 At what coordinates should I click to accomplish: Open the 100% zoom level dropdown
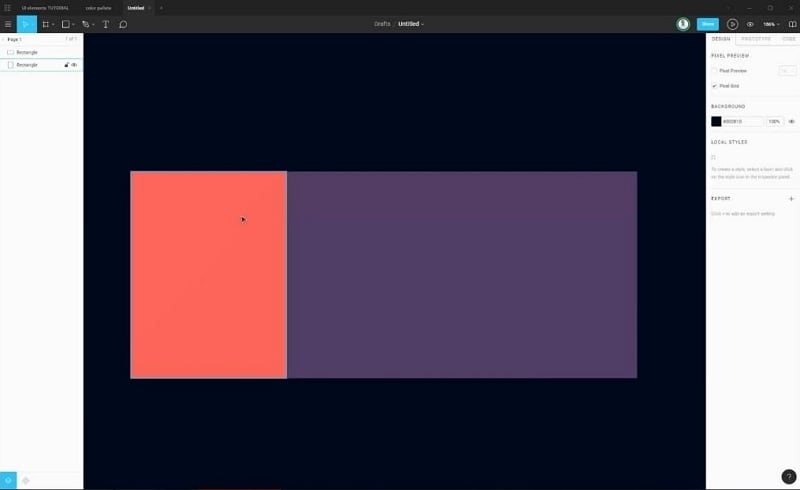pyautogui.click(x=771, y=24)
